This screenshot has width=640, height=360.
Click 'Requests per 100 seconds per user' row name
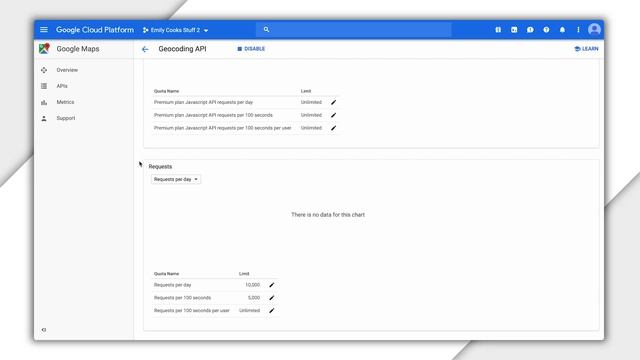point(191,311)
